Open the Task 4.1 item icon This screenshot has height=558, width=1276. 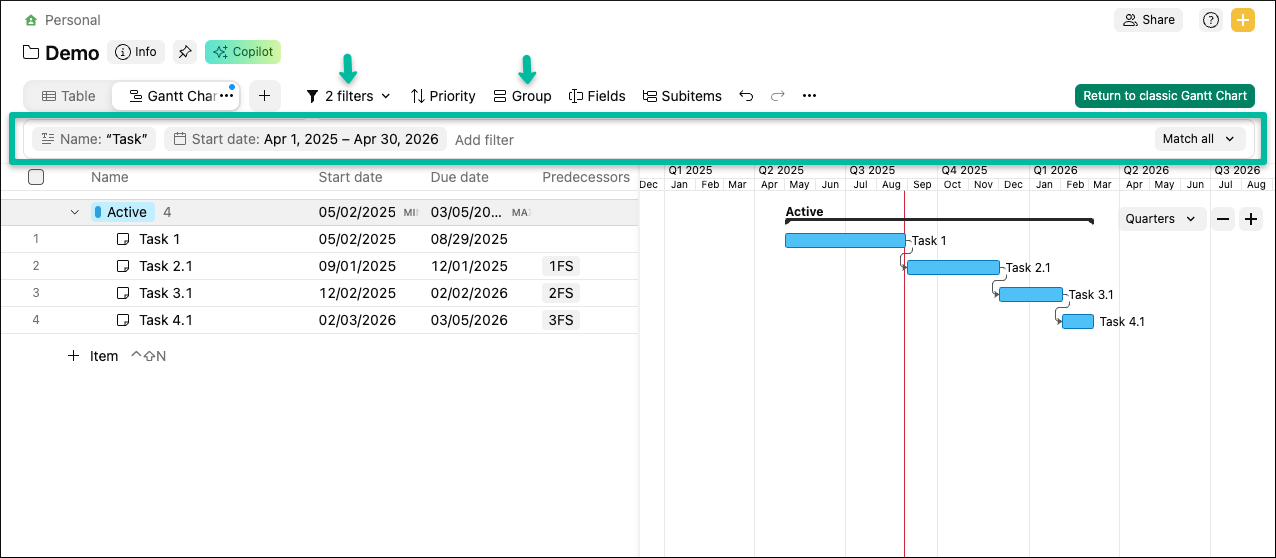pyautogui.click(x=123, y=320)
